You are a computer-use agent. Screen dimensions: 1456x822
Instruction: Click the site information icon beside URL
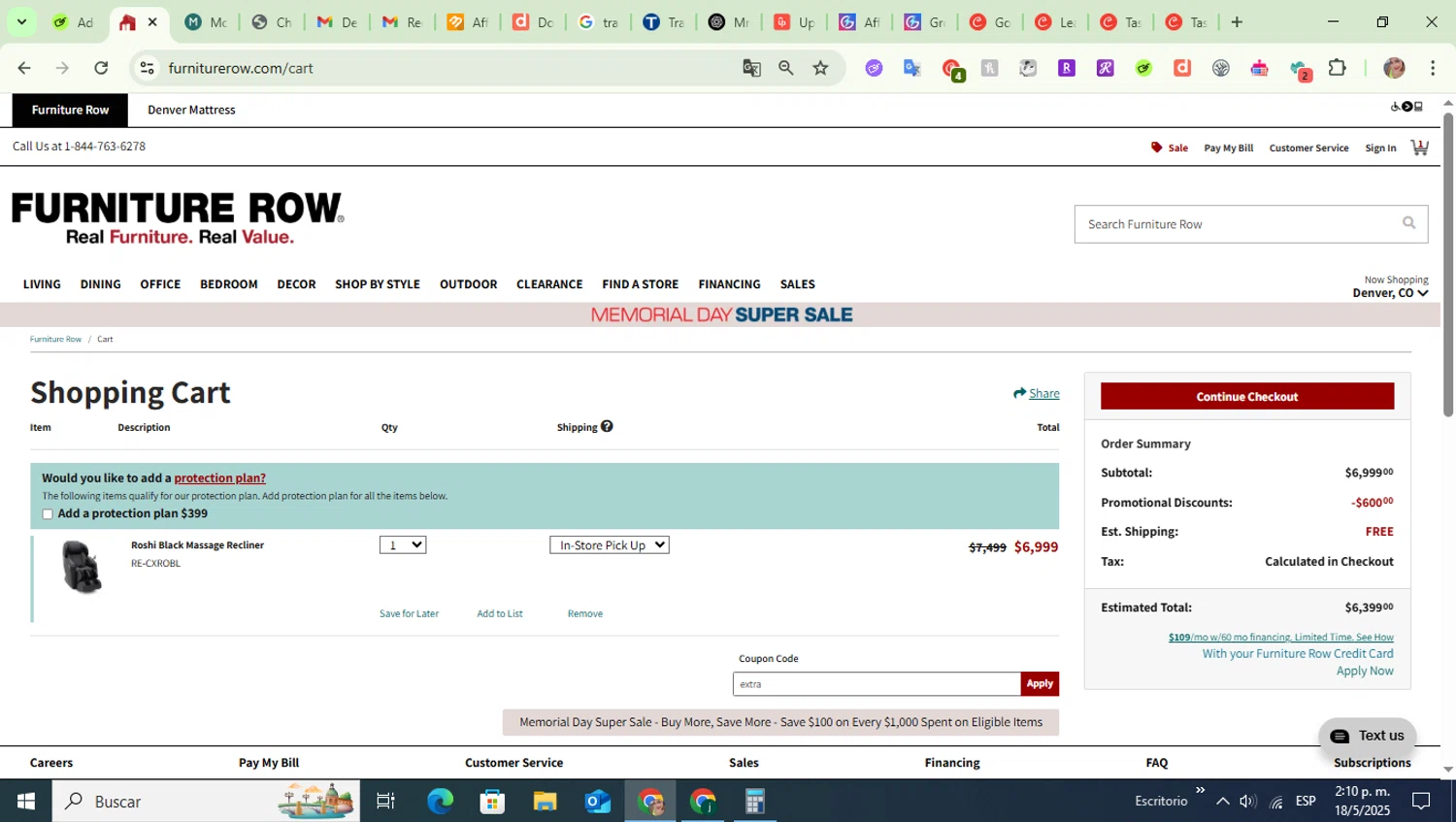(147, 68)
